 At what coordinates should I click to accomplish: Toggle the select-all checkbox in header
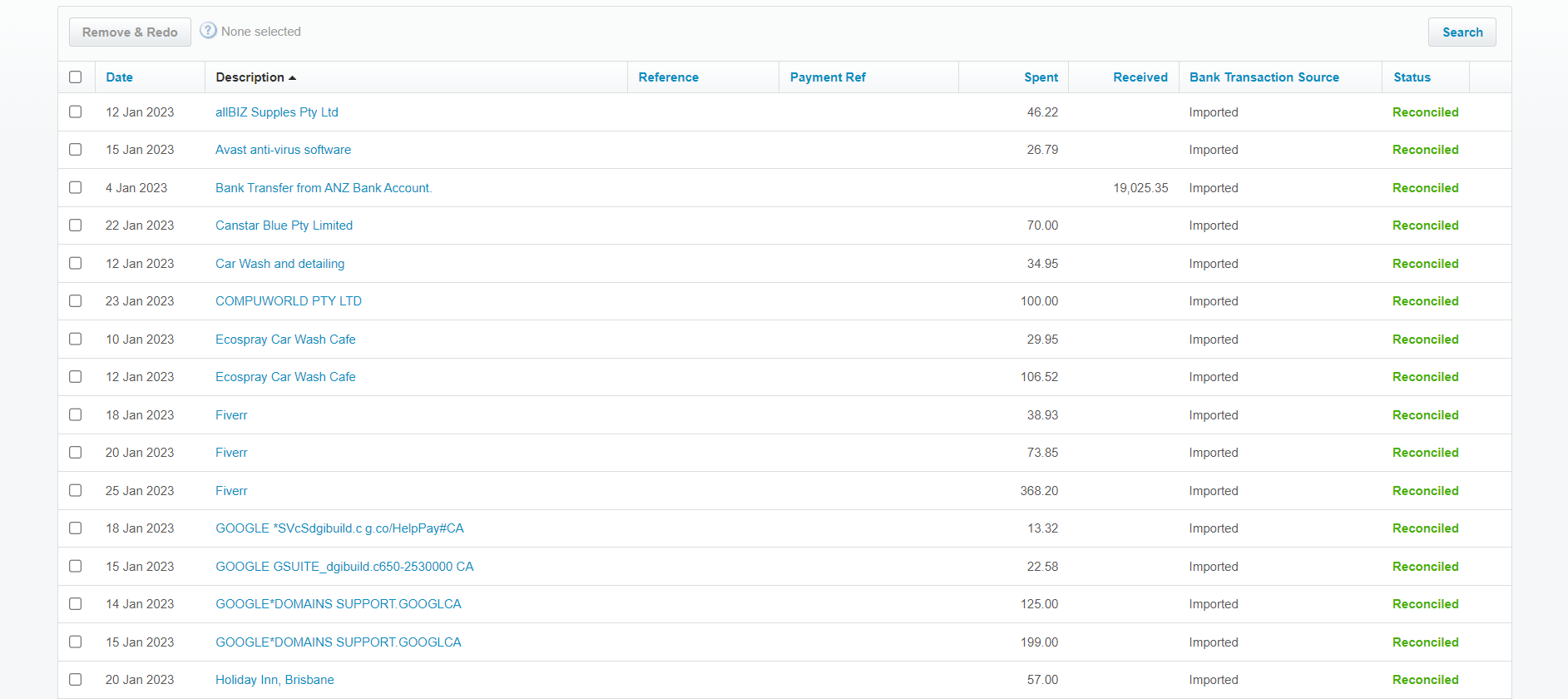tap(76, 77)
